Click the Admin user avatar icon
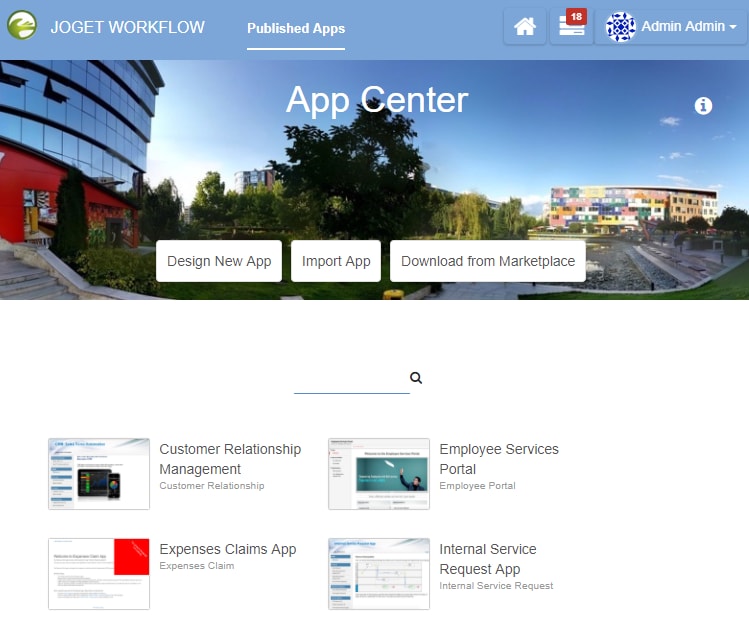749x626 pixels. (620, 27)
